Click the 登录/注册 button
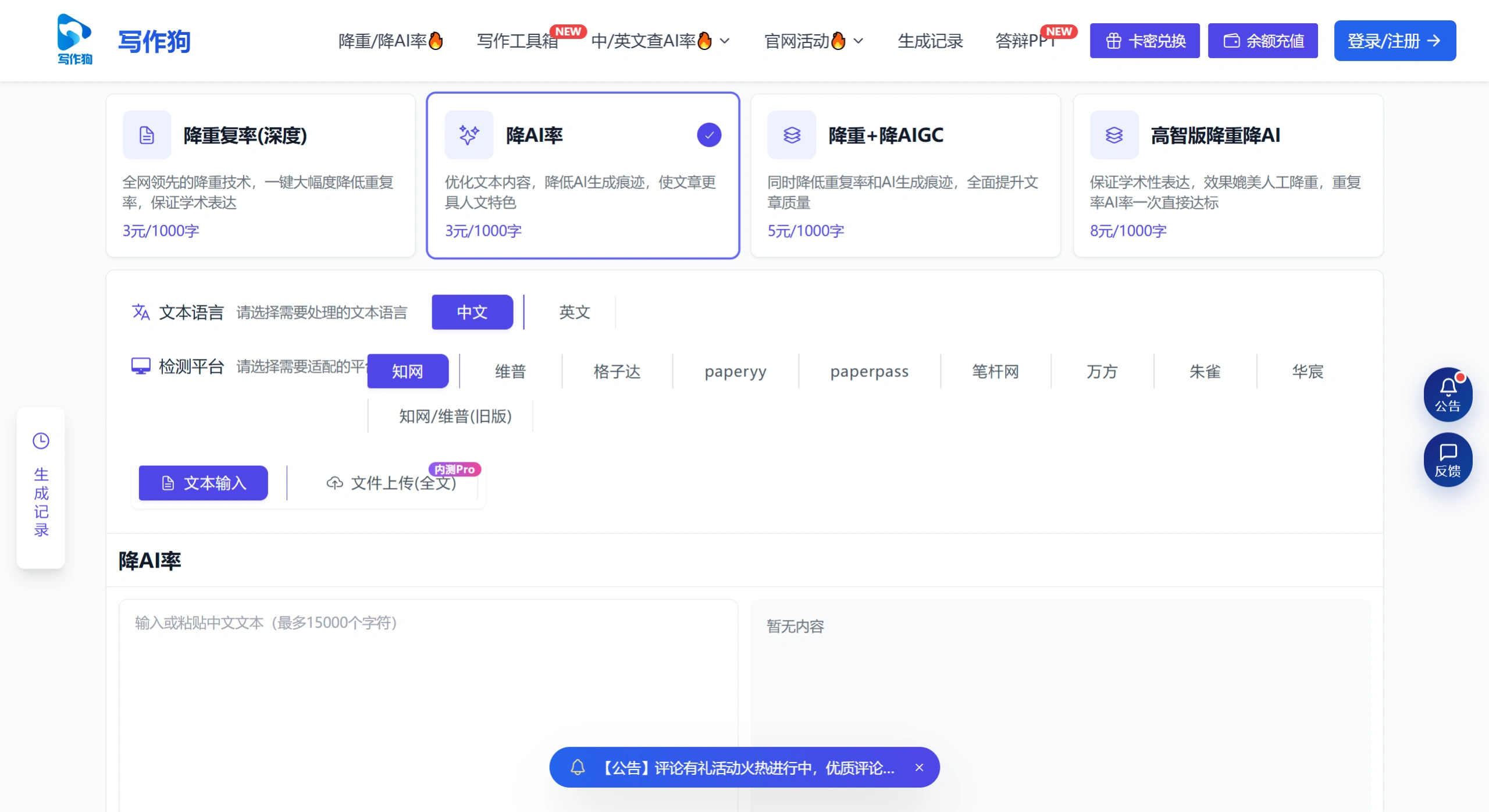The height and width of the screenshot is (812, 1489). (1395, 41)
